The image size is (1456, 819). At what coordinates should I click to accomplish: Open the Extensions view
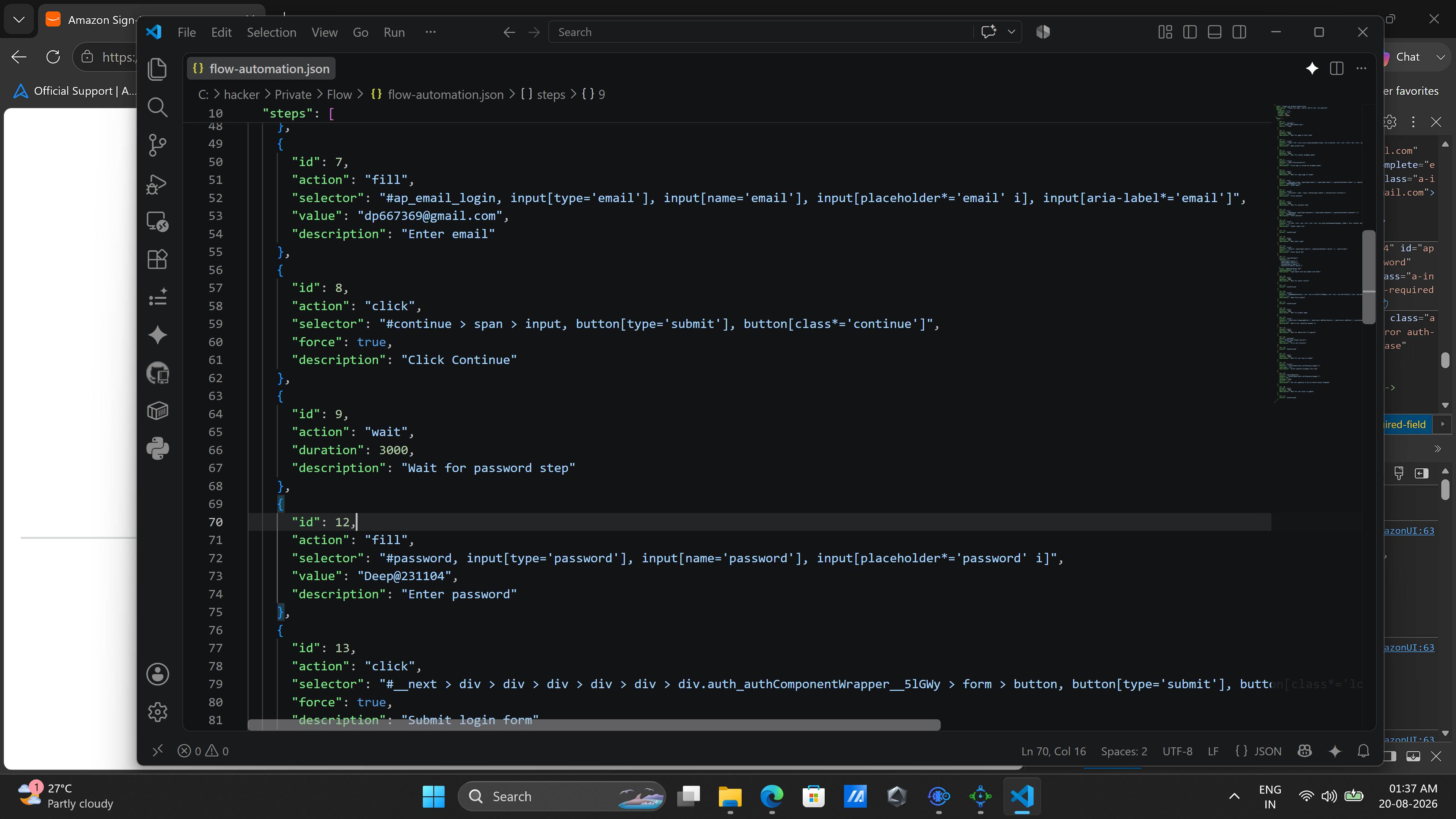[x=157, y=259]
